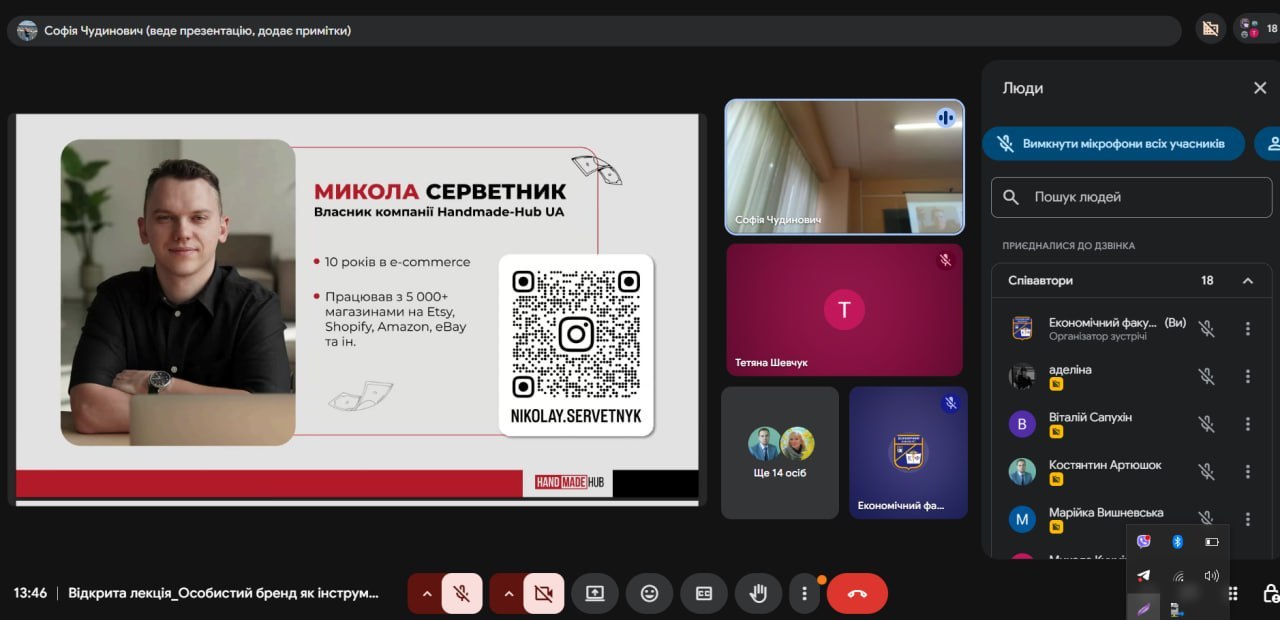The width and height of the screenshot is (1280, 620).
Task: Click Організатор зустрічі subtitle
Action: point(1098,337)
